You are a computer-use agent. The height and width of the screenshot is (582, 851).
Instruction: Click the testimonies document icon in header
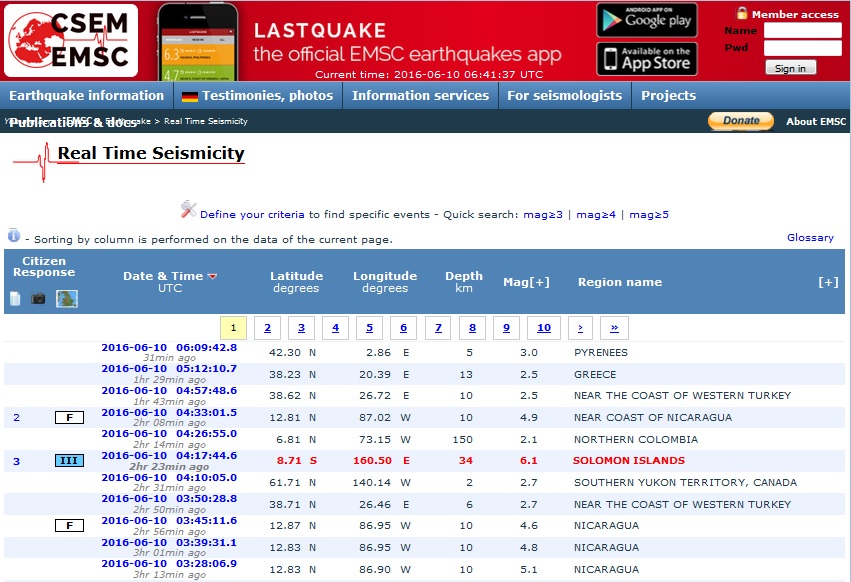coord(15,298)
